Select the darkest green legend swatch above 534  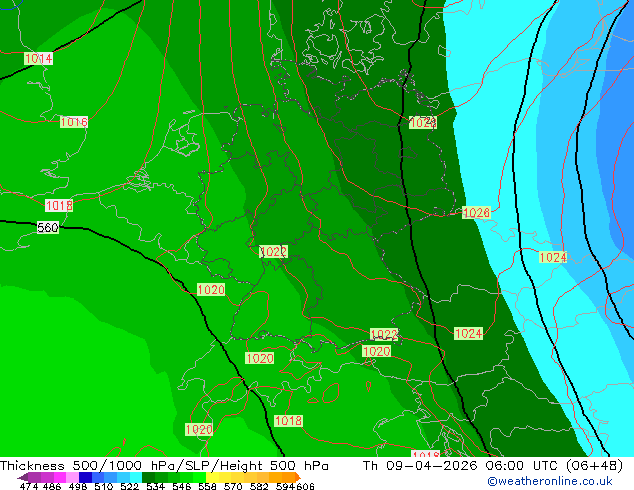coord(148,477)
